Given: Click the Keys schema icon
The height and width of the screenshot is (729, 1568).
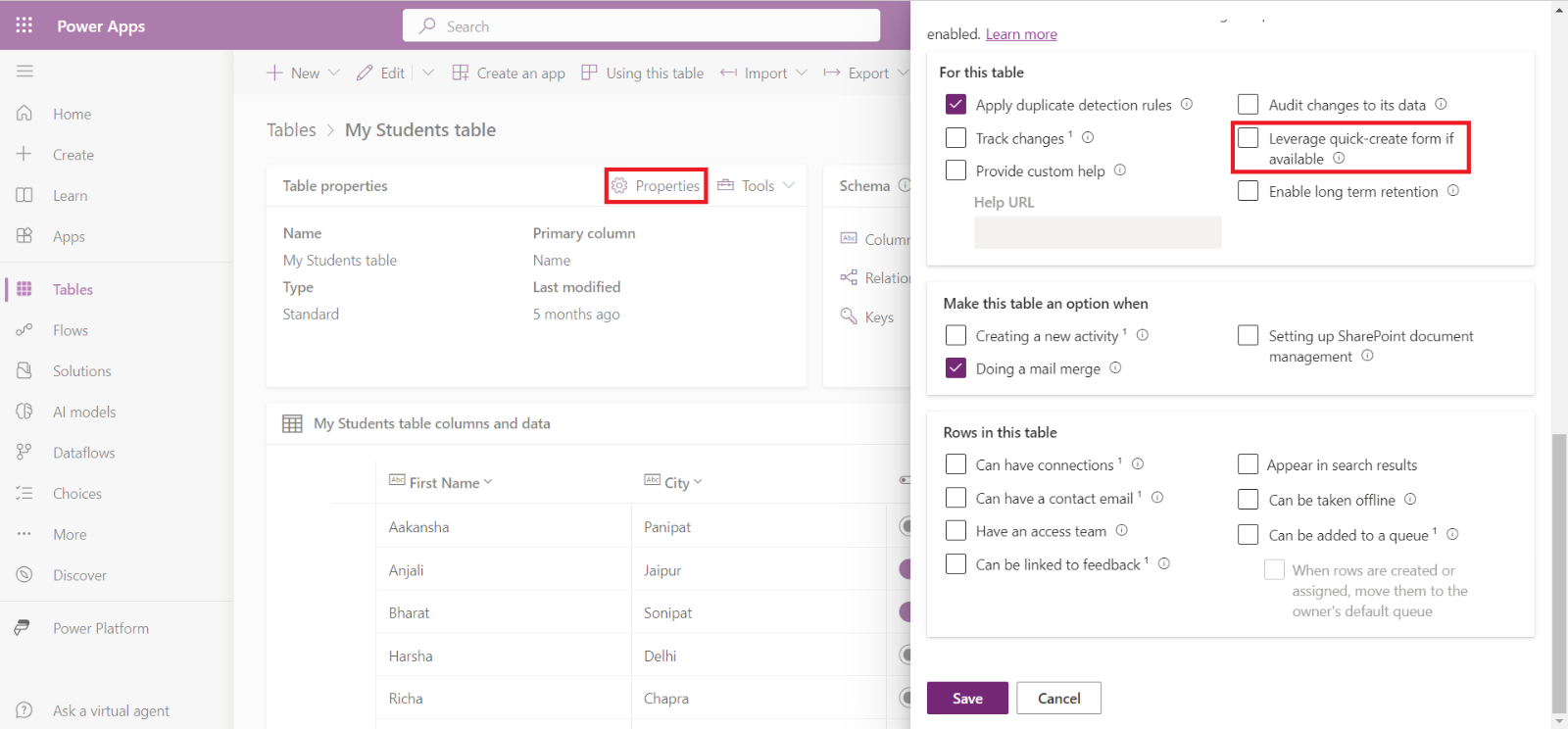Looking at the screenshot, I should pos(849,316).
